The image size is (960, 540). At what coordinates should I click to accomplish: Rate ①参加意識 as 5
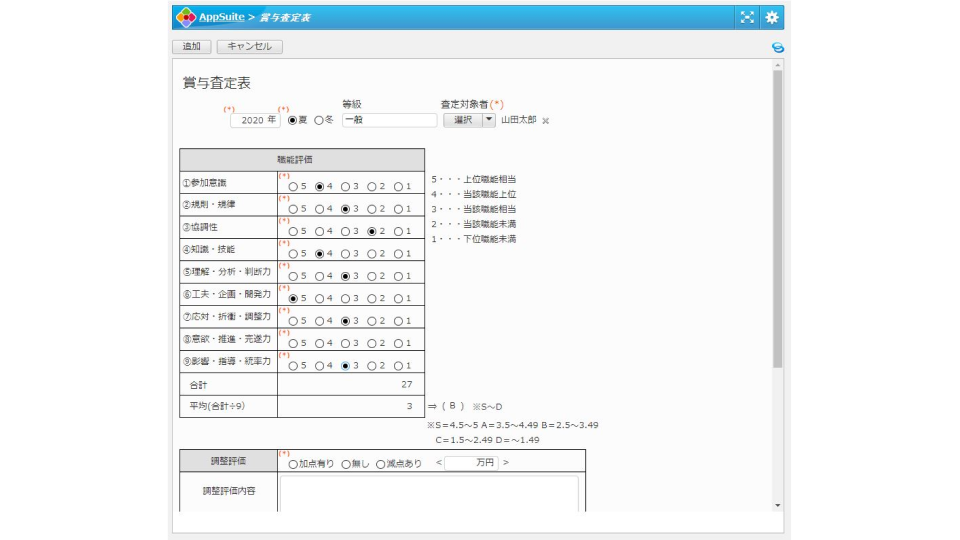click(293, 187)
